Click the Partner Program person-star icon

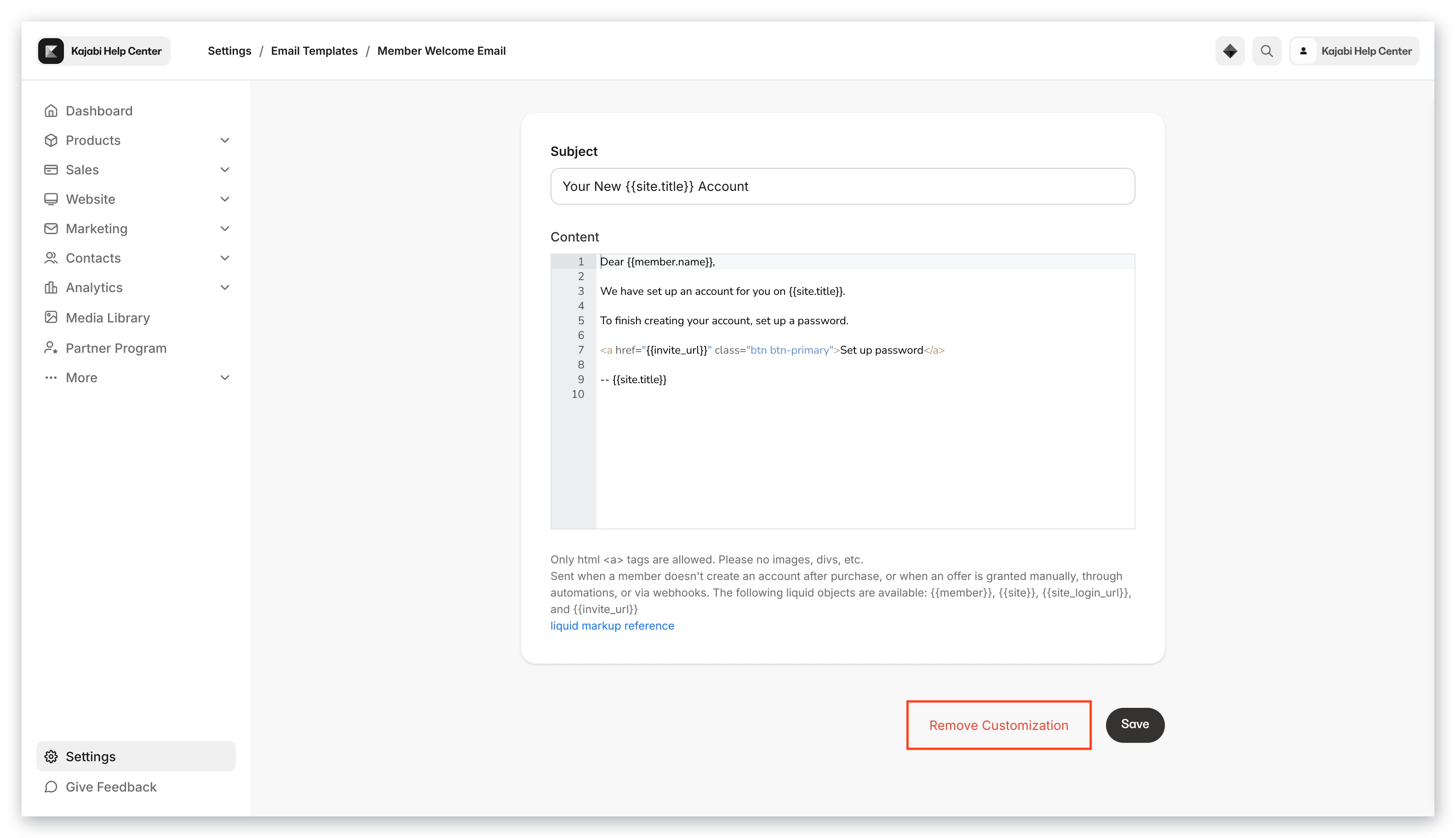pyautogui.click(x=51, y=348)
